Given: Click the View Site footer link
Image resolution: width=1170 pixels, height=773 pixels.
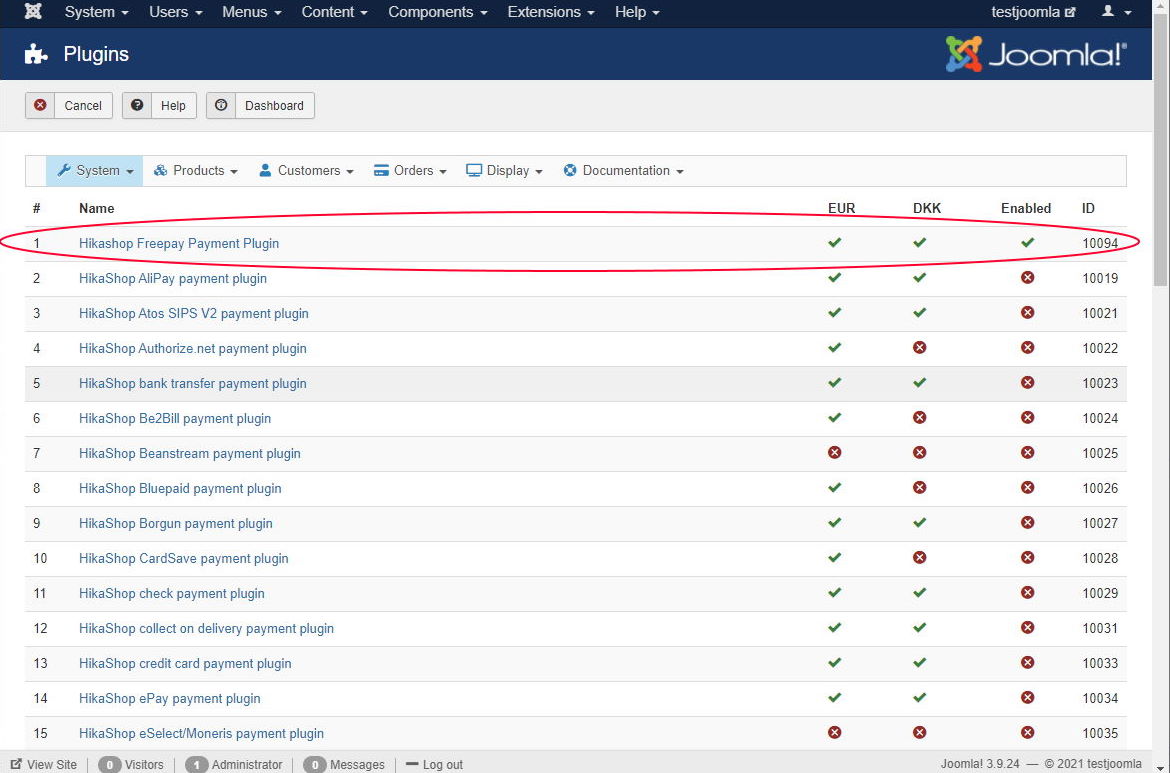Looking at the screenshot, I should point(43,764).
